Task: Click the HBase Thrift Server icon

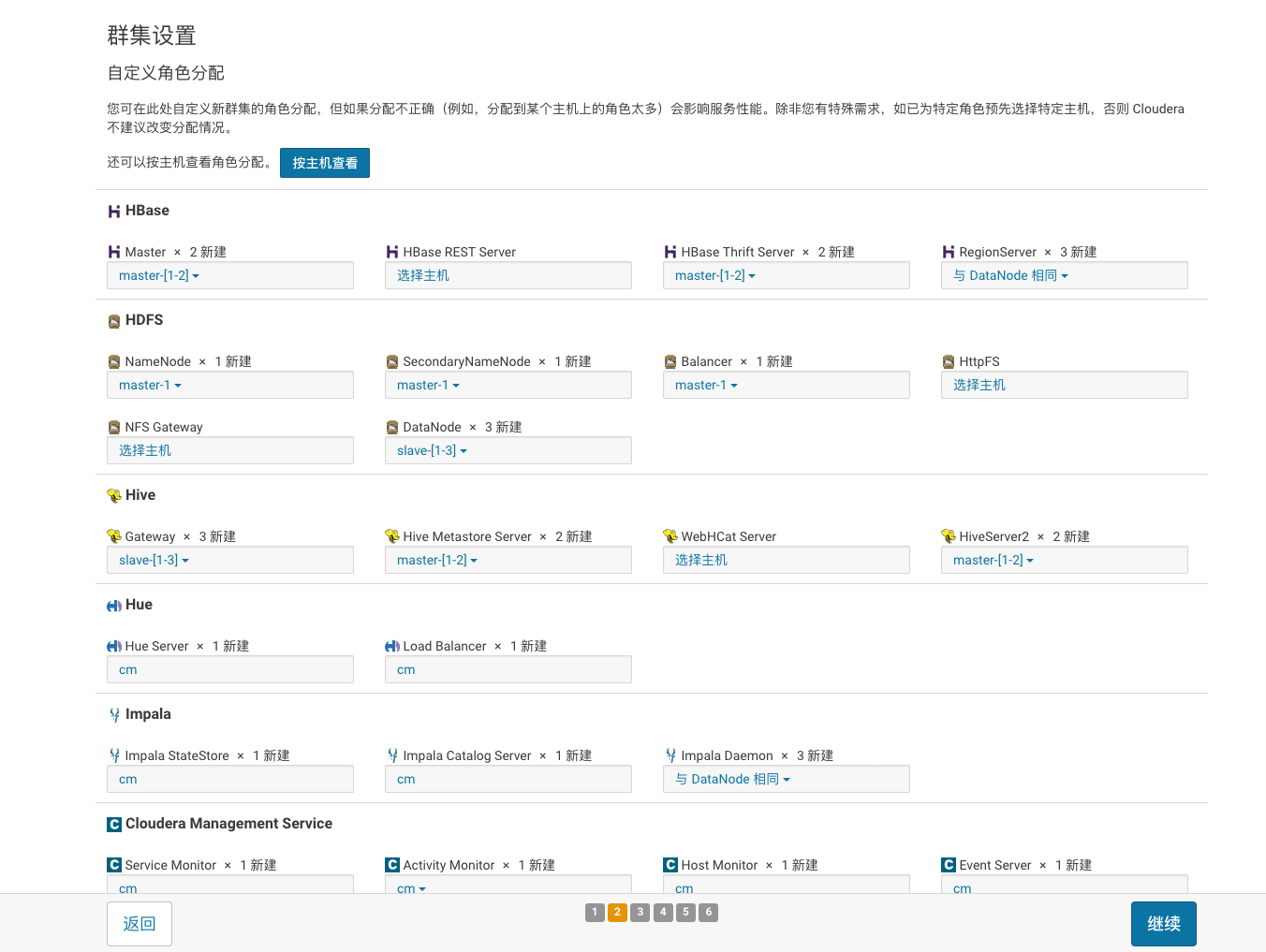Action: point(670,252)
